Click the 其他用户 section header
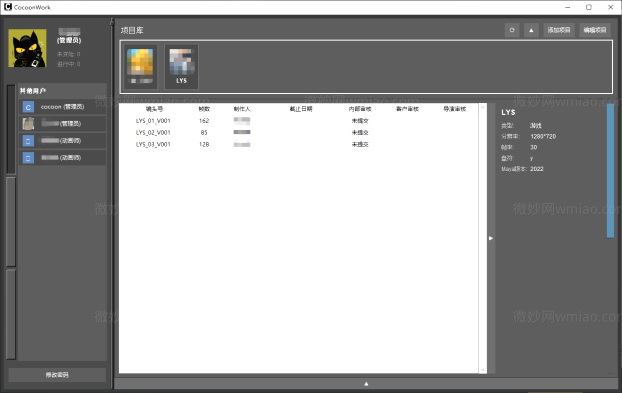The width and height of the screenshot is (622, 393). coord(33,91)
